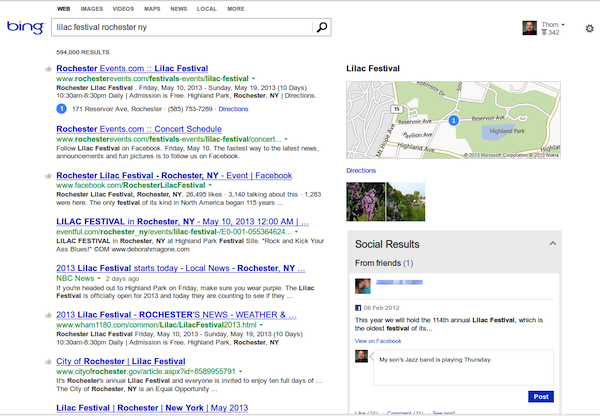This screenshot has height=416, width=600.
Task: Open the Thom account dropdown arrow
Action: (x=563, y=24)
